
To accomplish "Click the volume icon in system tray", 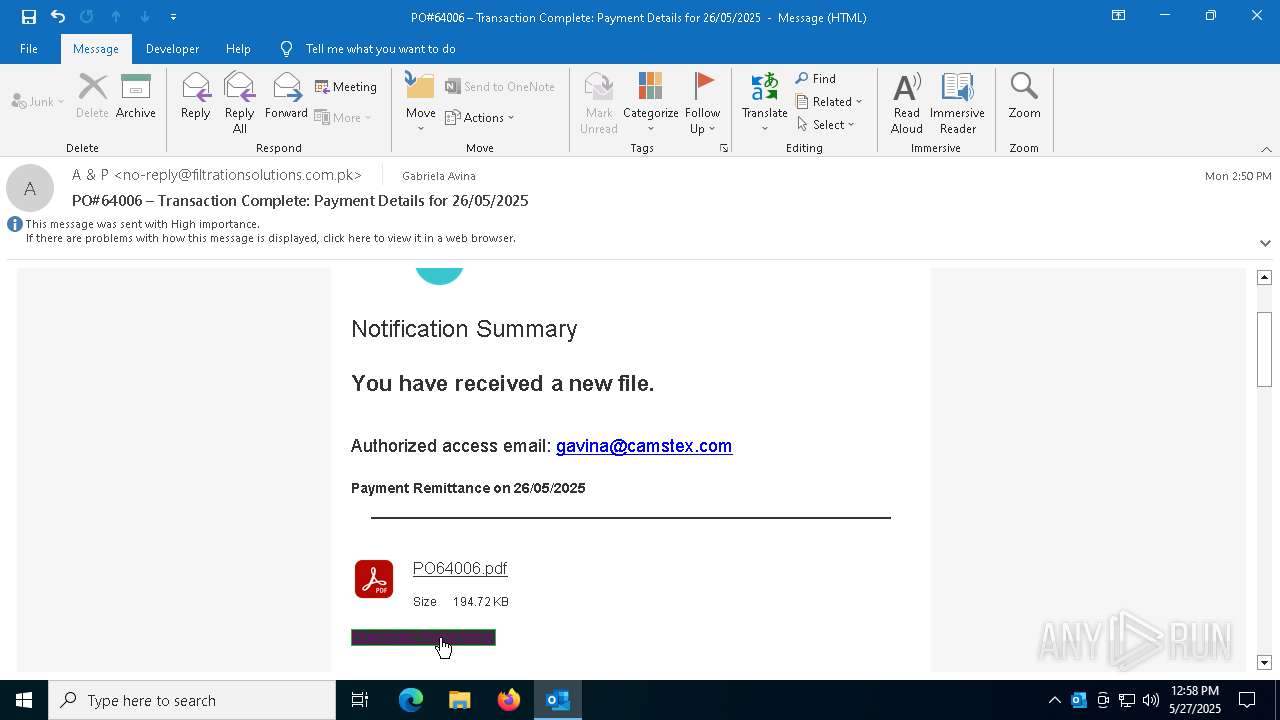I will coord(1151,700).
